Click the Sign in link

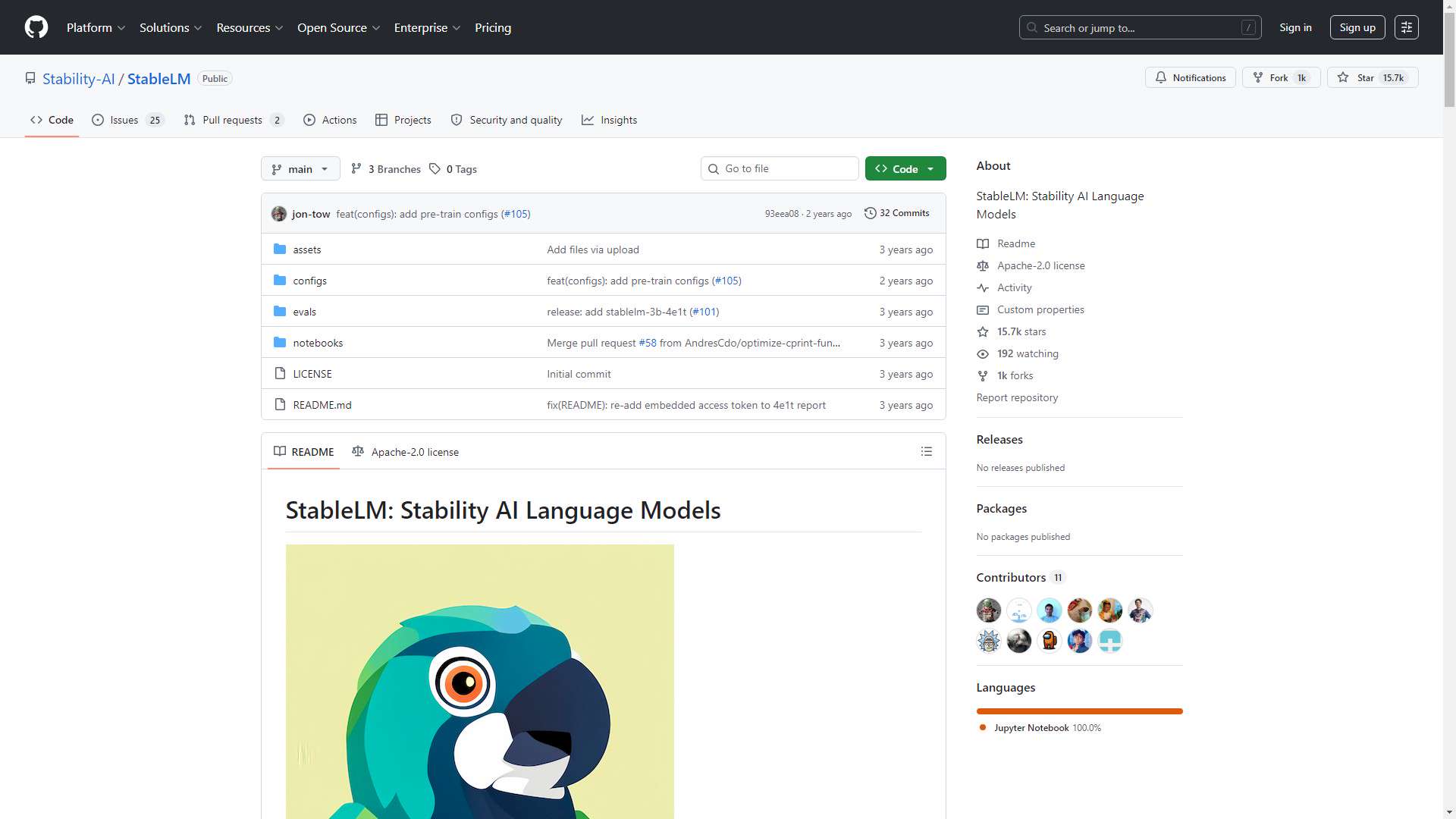coord(1295,27)
